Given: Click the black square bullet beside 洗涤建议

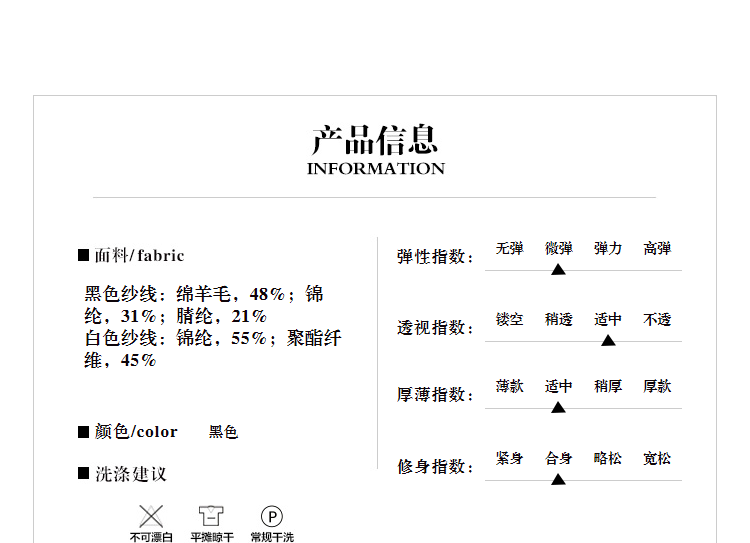Looking at the screenshot, I should click(x=84, y=473).
